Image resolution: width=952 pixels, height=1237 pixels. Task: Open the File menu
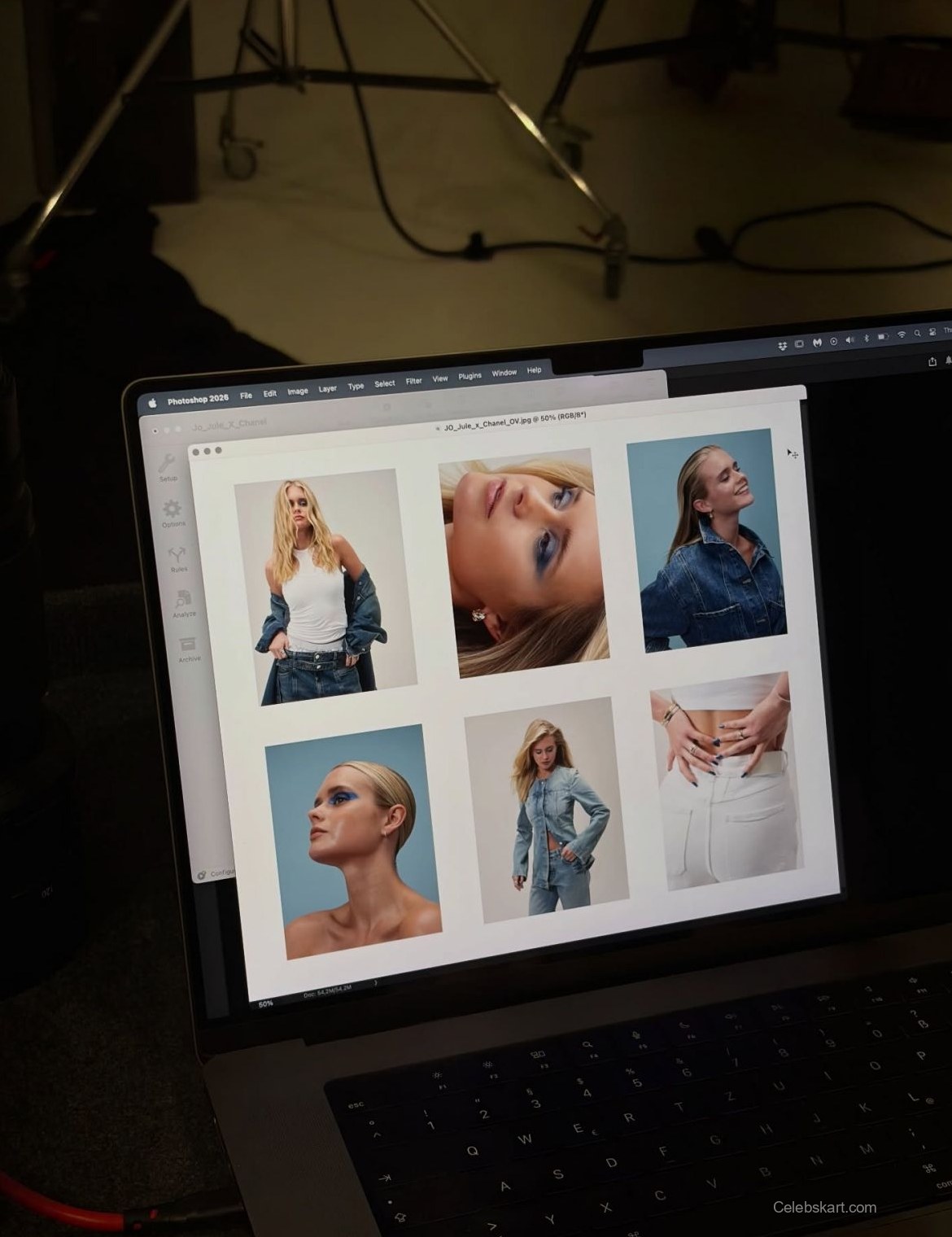coord(246,396)
